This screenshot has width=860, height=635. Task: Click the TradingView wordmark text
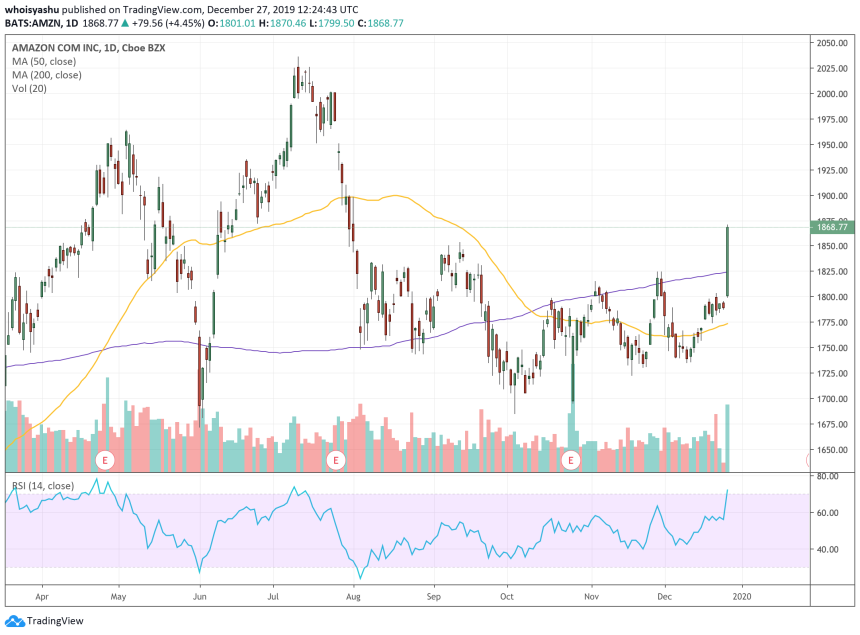click(55, 621)
